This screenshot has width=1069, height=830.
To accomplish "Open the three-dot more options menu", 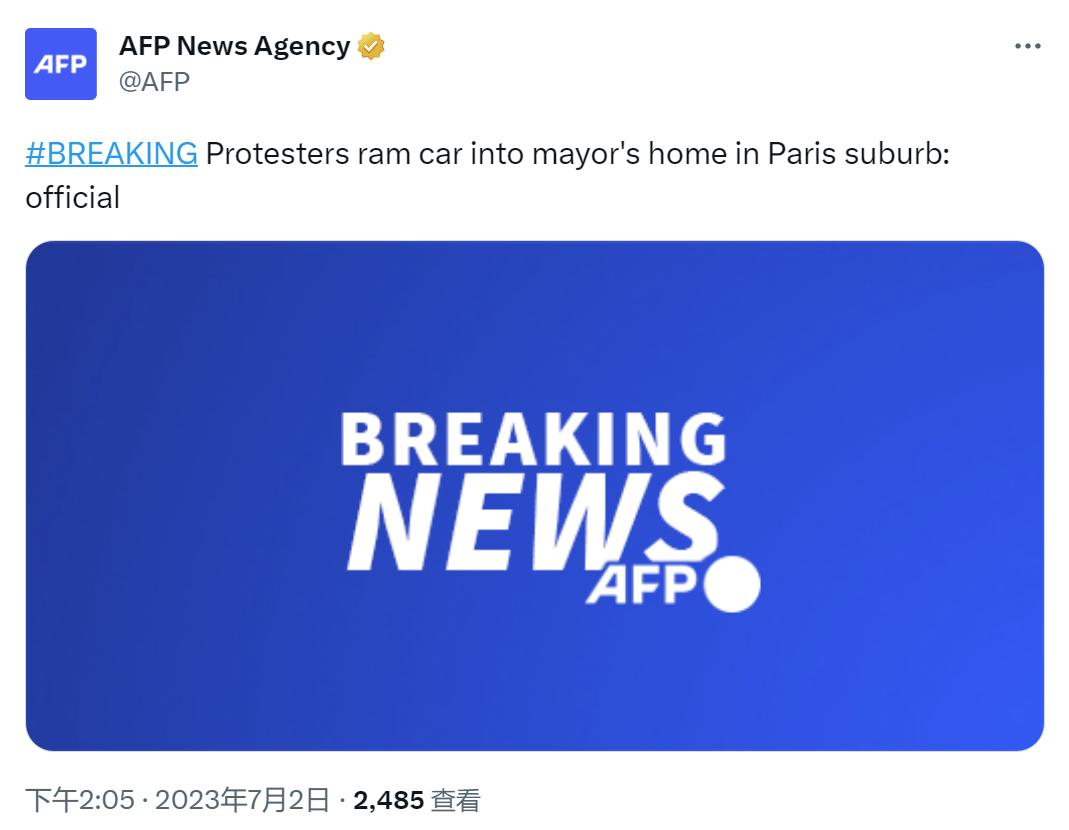I will pos(1028,46).
